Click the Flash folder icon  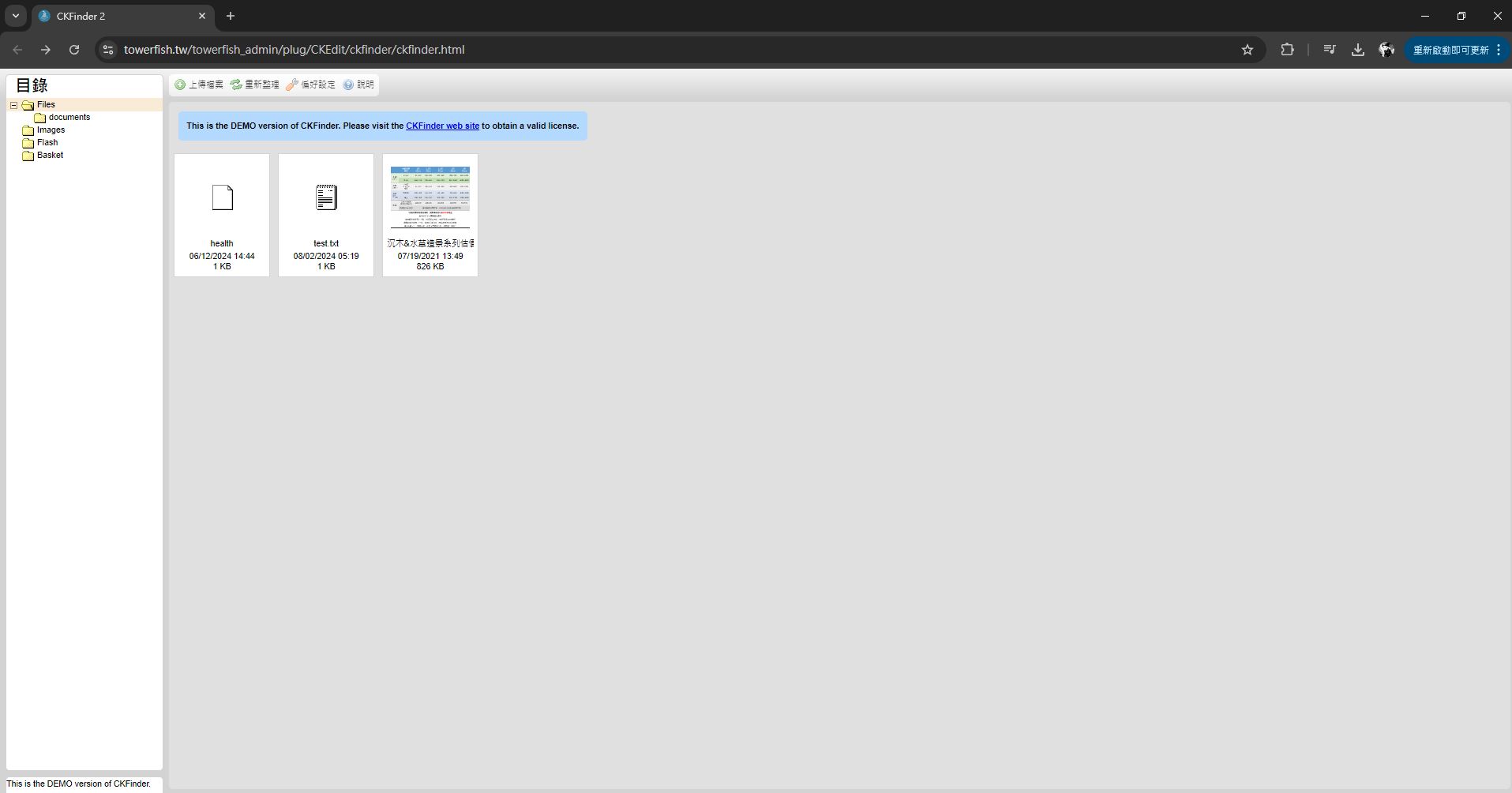(x=28, y=143)
